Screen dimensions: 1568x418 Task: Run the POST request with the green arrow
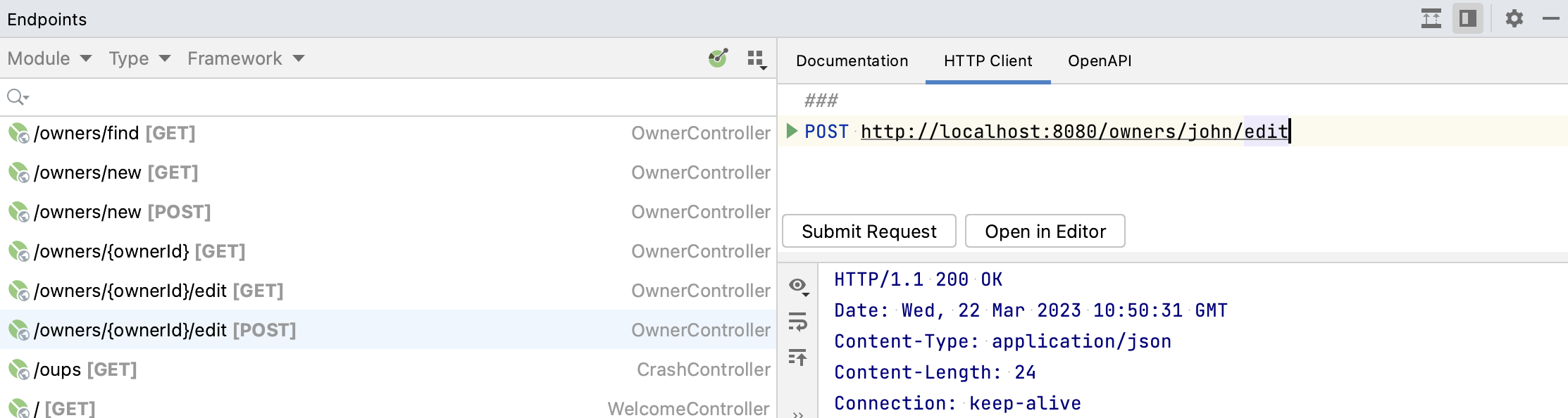[x=792, y=131]
